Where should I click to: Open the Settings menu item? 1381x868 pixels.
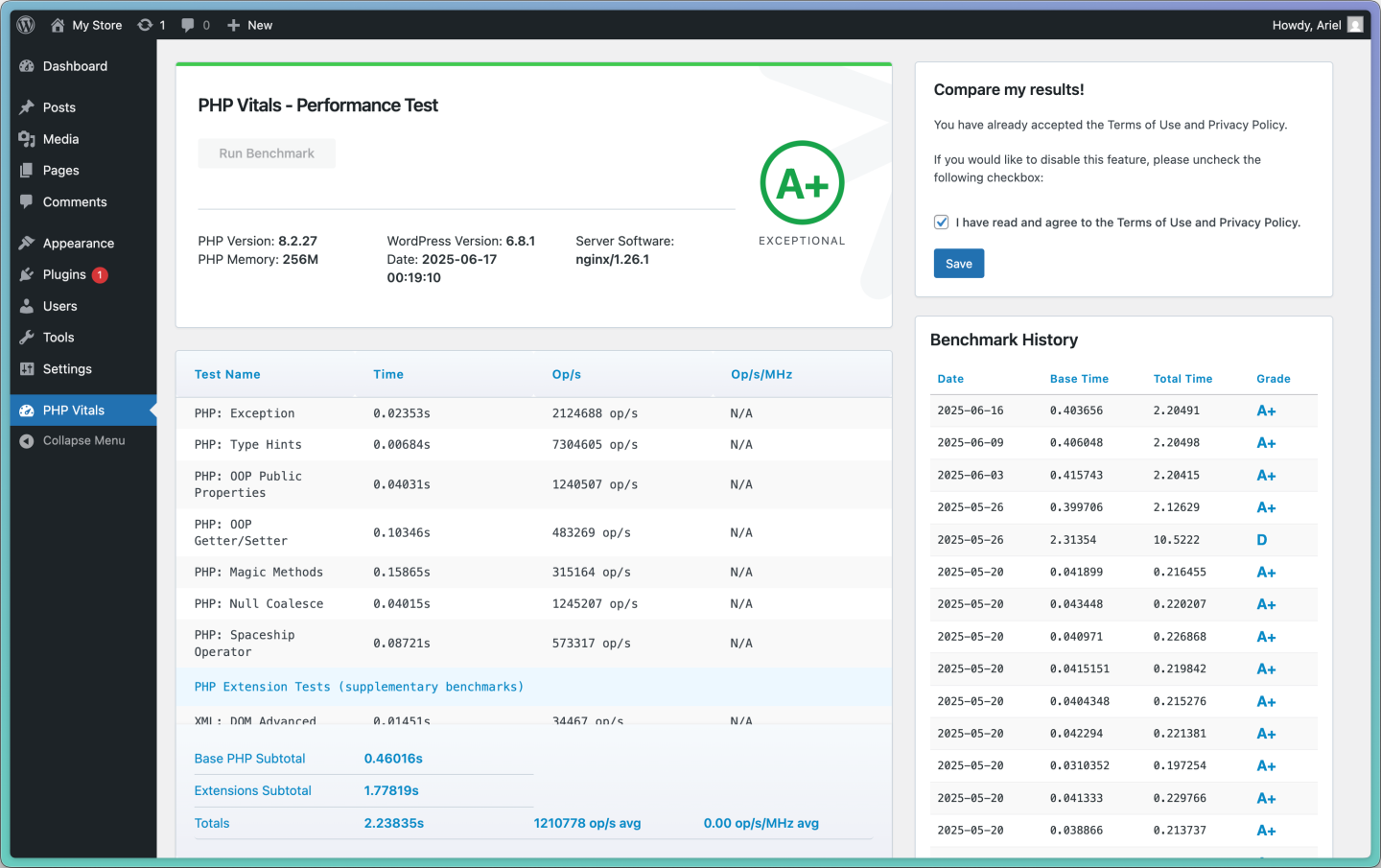click(67, 369)
